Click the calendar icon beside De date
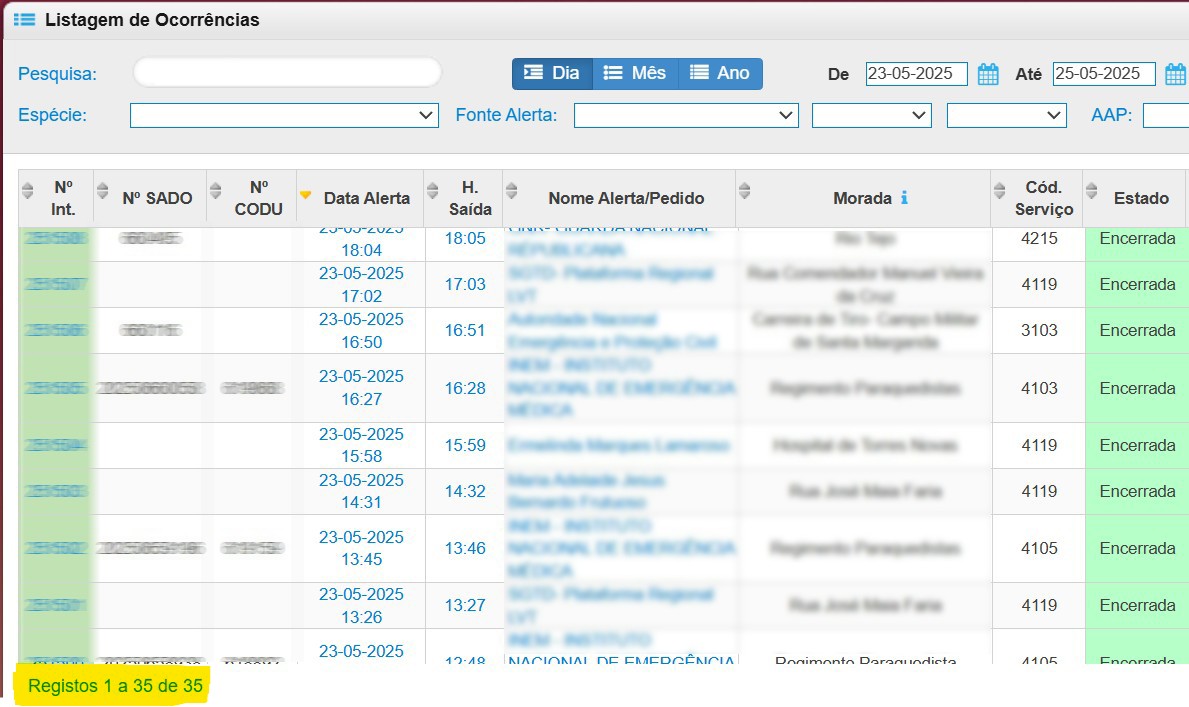Screen dimensions: 1189x707 [x=988, y=74]
